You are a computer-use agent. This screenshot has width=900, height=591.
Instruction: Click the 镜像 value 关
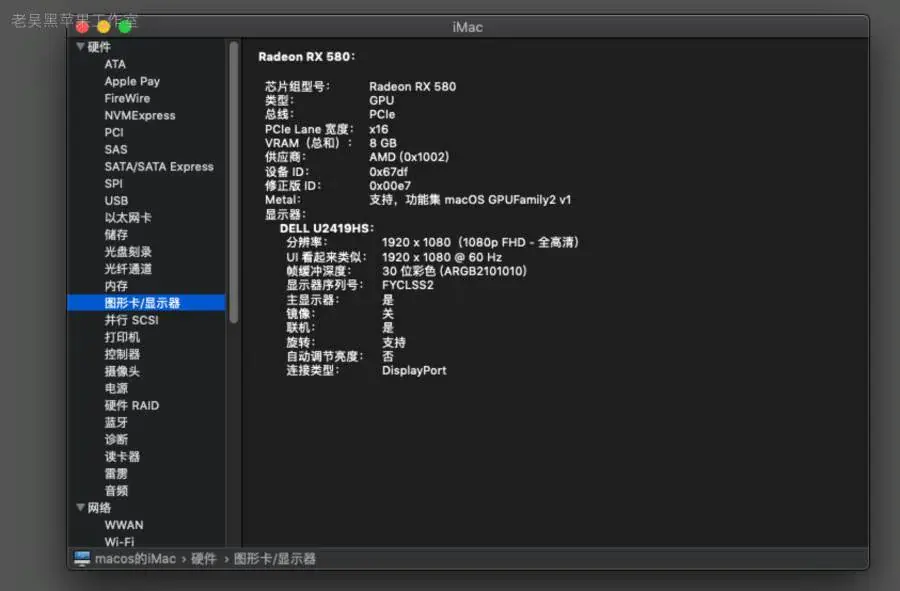click(x=388, y=314)
